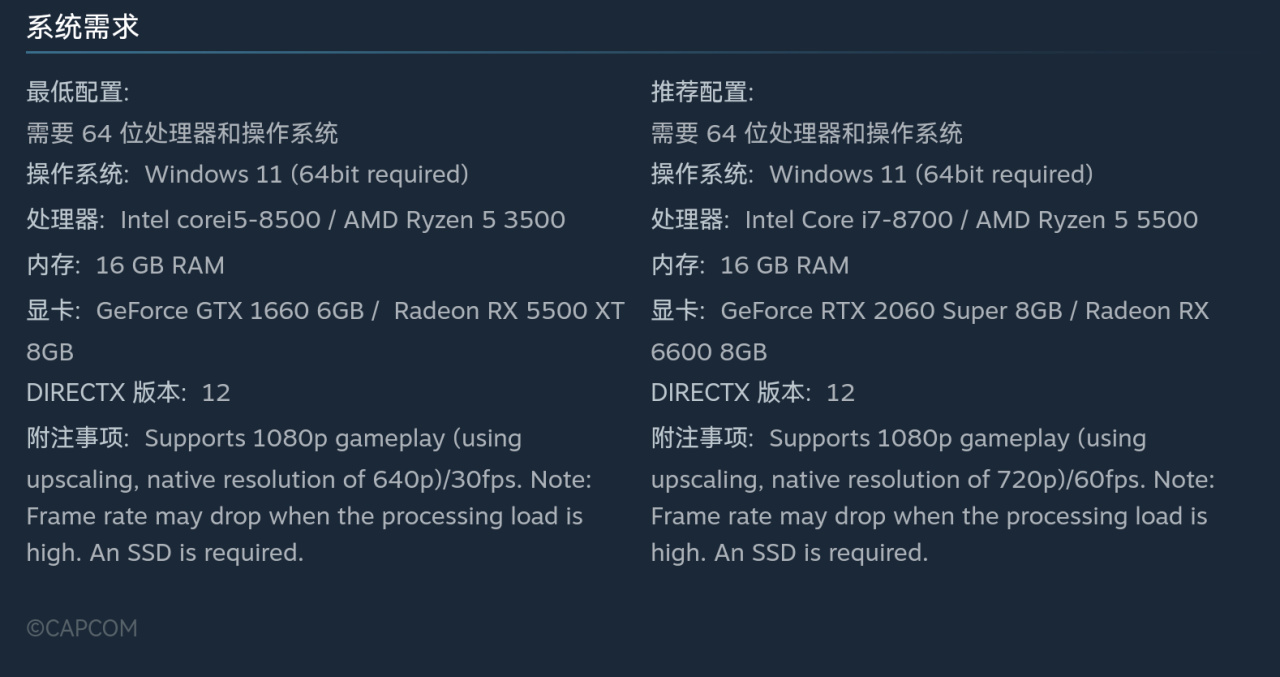Click the ©CAPCOM copyright text
Screen dimensions: 1280x677
point(81,628)
